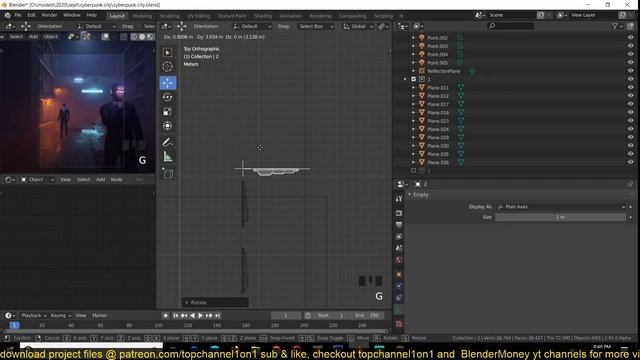The height and width of the screenshot is (360, 640).
Task: Hide Plane.036 in the outliner
Action: (631, 162)
